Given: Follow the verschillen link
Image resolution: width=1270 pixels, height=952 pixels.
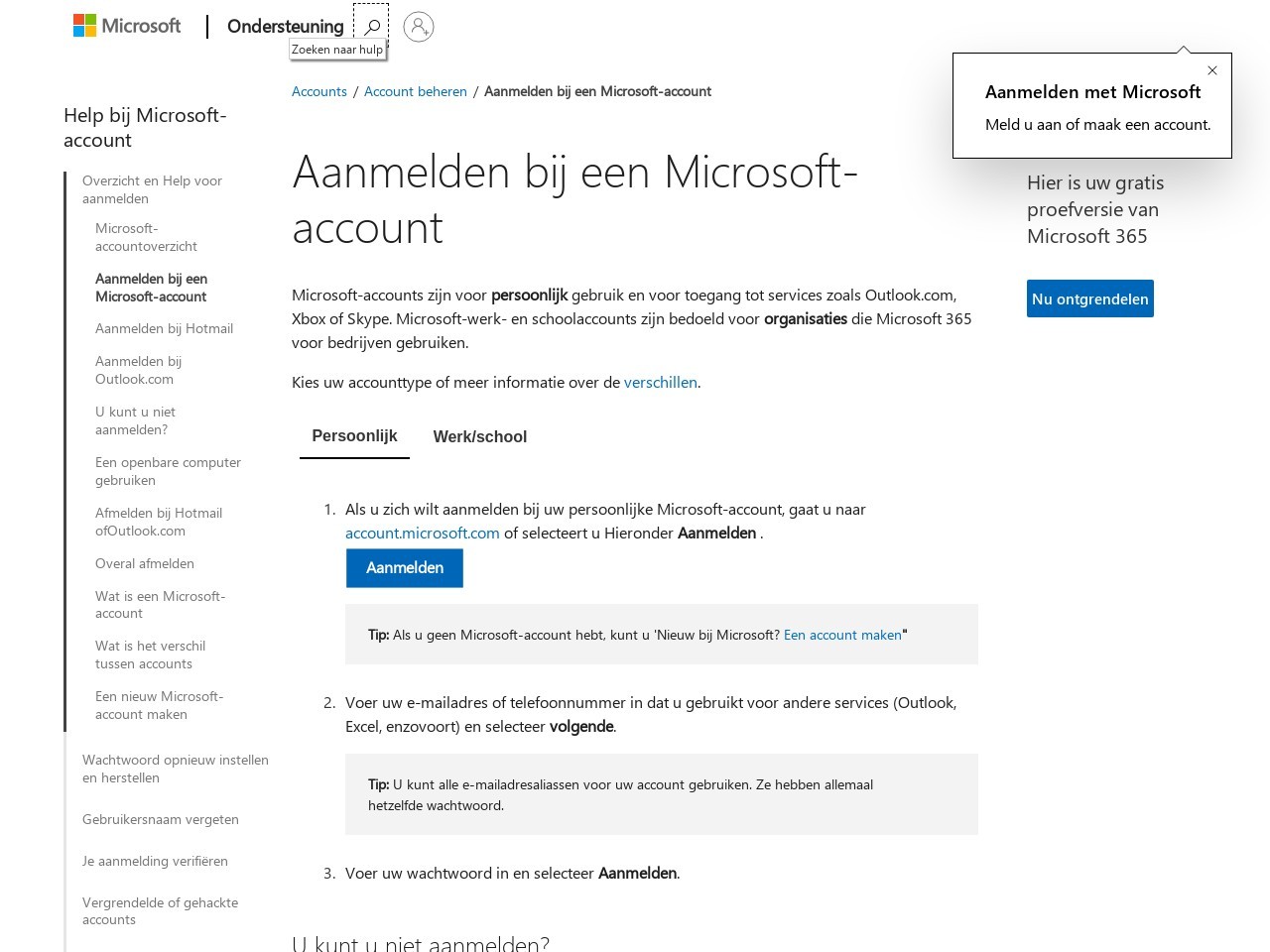Looking at the screenshot, I should pos(660,382).
